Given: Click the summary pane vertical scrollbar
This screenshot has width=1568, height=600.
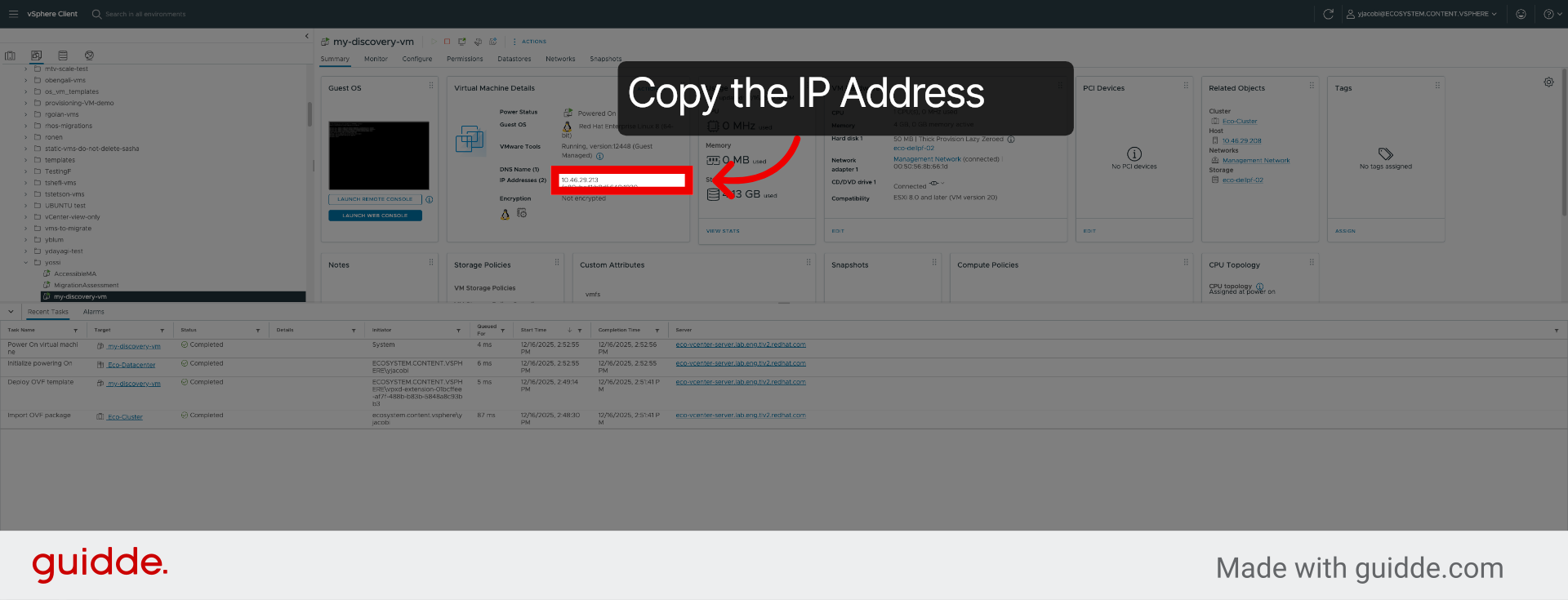Looking at the screenshot, I should [1564, 144].
